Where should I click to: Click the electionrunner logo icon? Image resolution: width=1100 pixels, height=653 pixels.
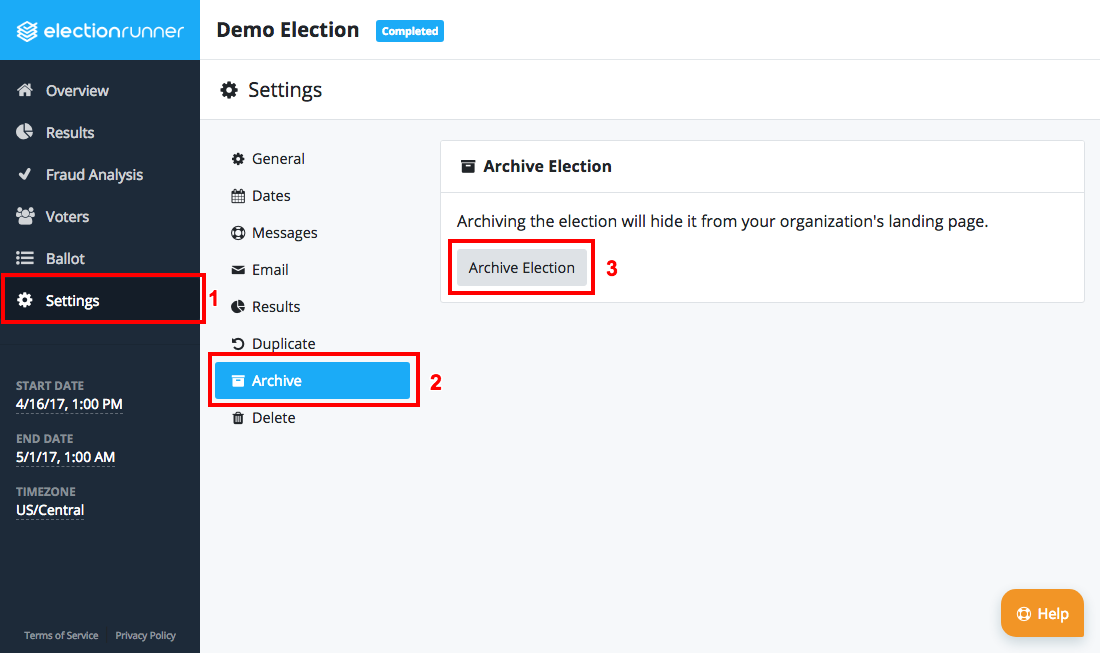pos(27,31)
